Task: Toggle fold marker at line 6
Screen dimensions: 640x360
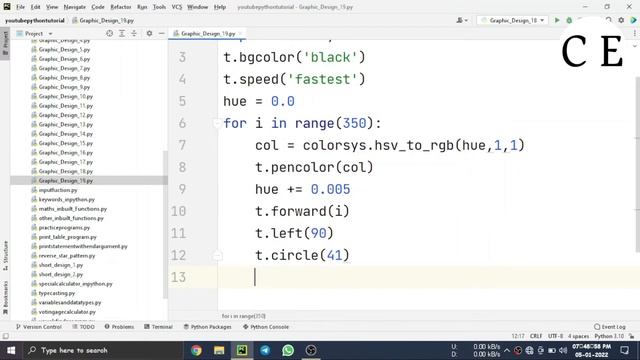Action: pyautogui.click(x=217, y=123)
